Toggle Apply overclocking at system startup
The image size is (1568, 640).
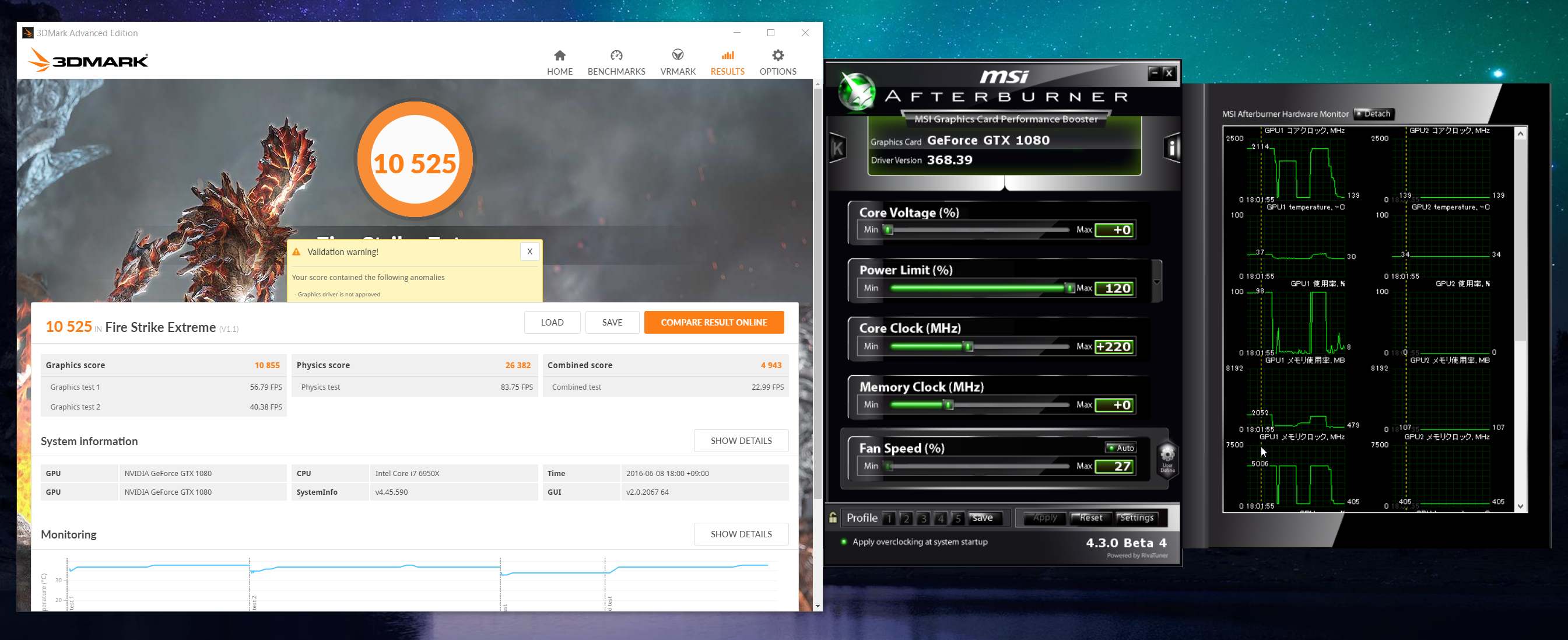(x=843, y=541)
